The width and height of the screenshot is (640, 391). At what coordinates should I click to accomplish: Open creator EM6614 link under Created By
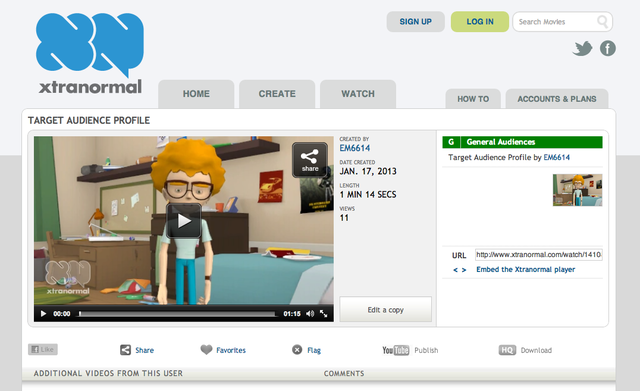pyautogui.click(x=355, y=148)
